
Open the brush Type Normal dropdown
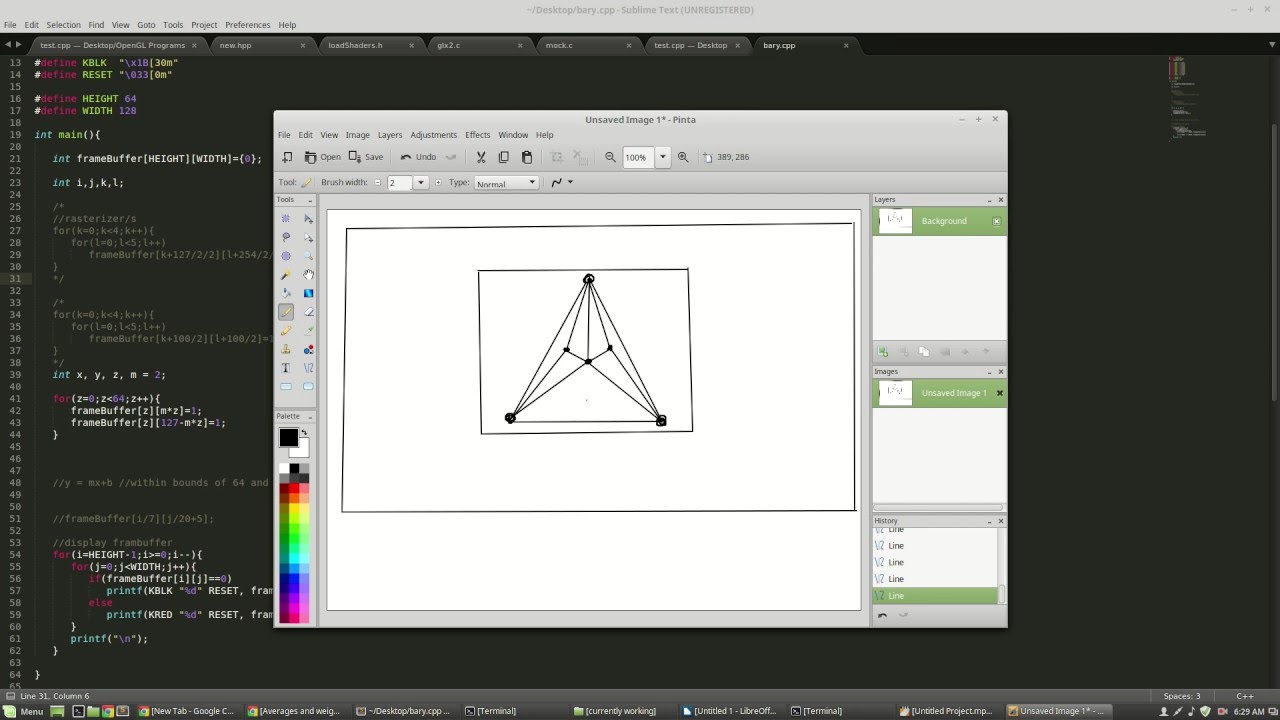[x=506, y=183]
